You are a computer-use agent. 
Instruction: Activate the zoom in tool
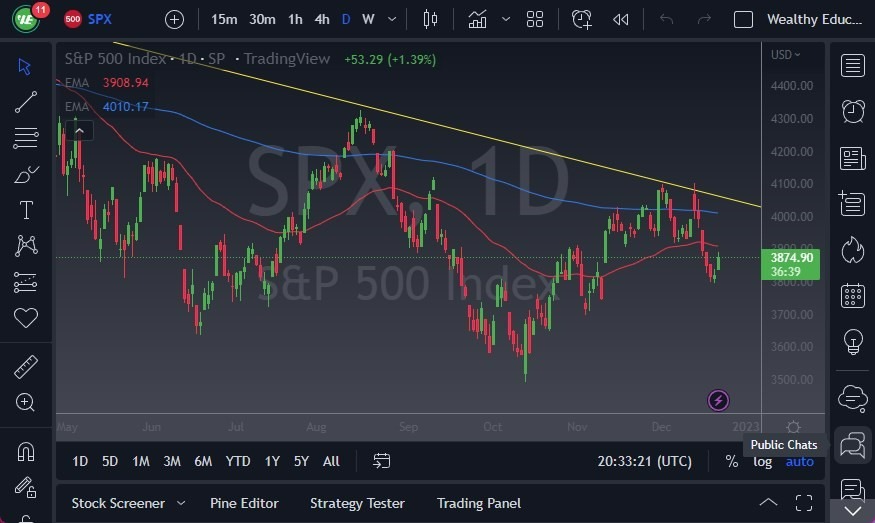[x=25, y=402]
